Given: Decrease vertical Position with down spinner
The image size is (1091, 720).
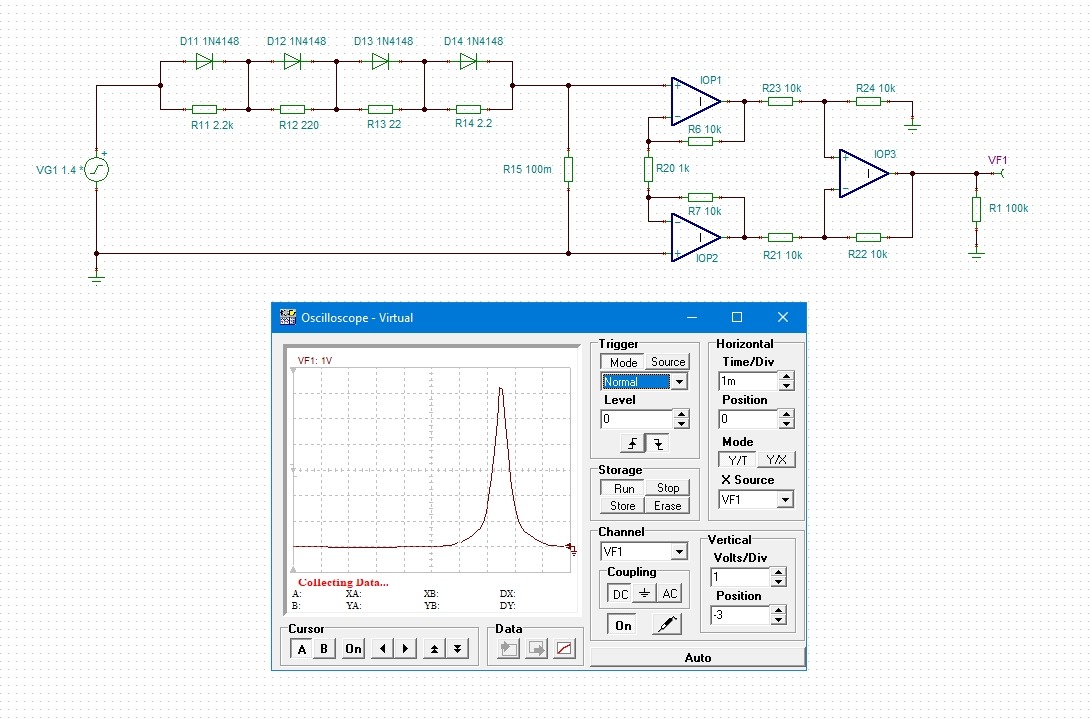Looking at the screenshot, I should click(779, 620).
